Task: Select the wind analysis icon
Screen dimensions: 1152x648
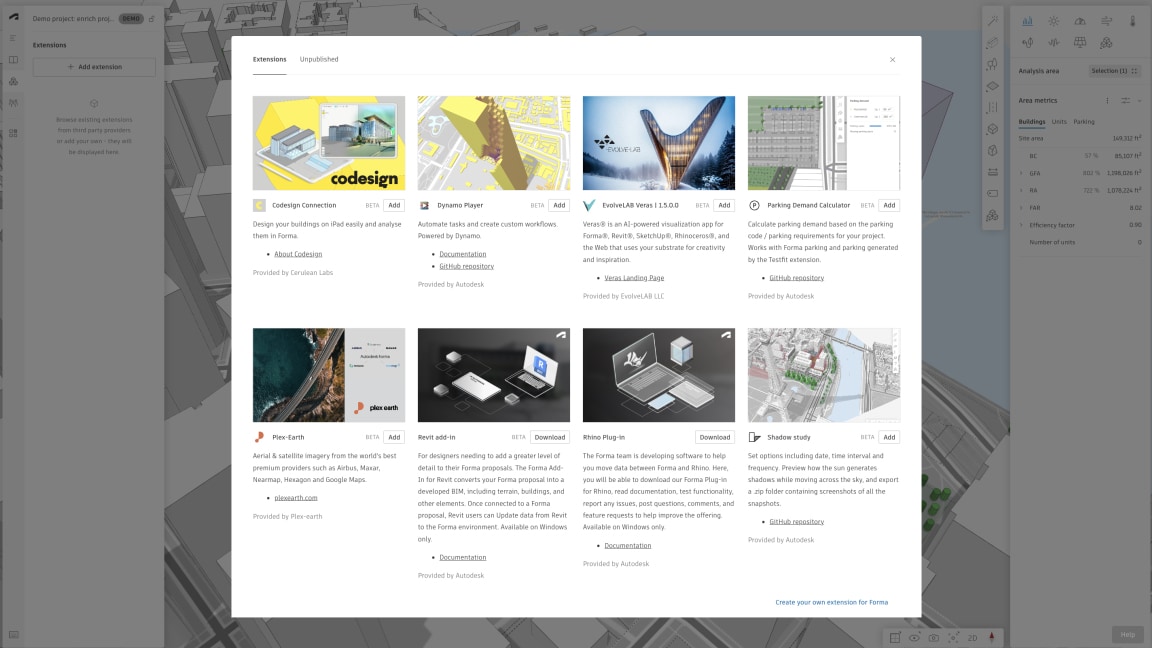Action: (1106, 21)
